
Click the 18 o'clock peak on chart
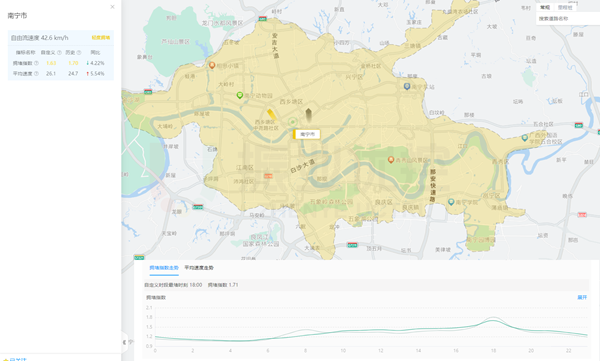(x=493, y=320)
